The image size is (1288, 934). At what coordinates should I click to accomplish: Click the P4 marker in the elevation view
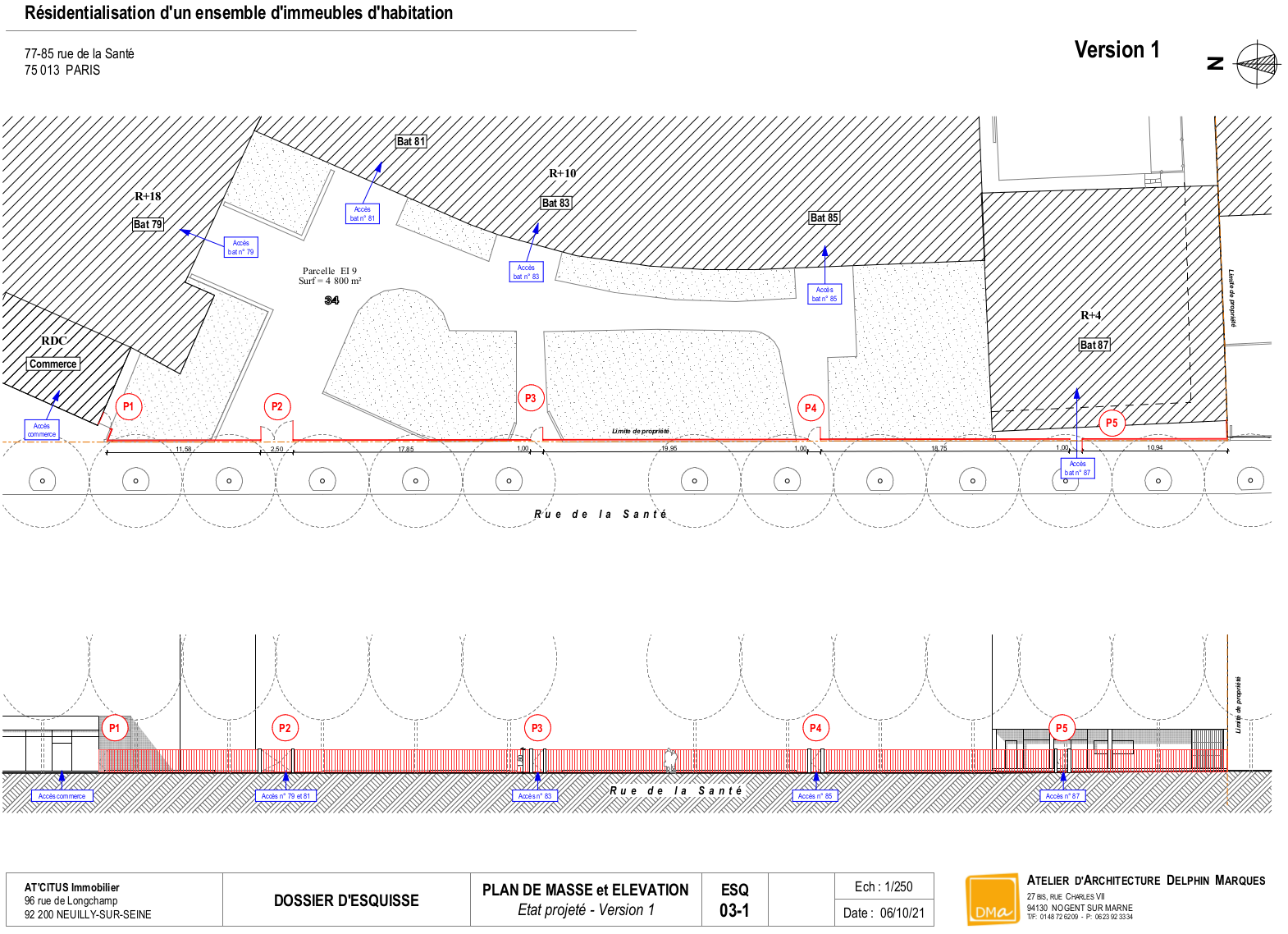pos(815,728)
